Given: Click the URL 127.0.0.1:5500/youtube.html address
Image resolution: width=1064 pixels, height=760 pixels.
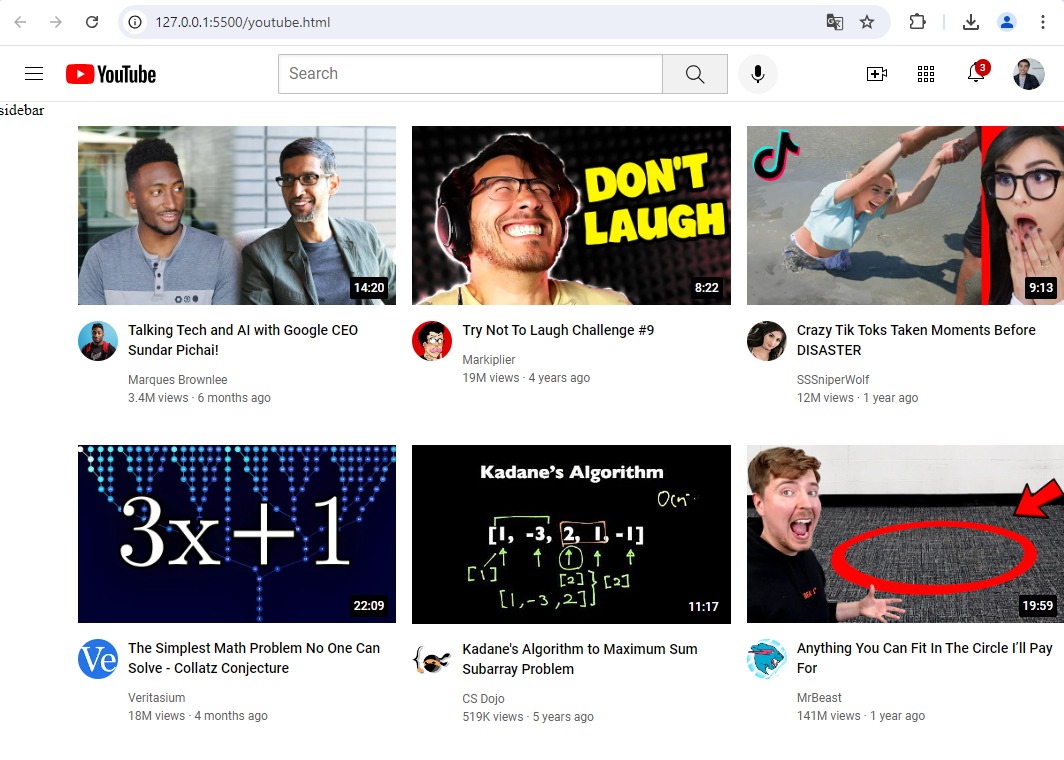Looking at the screenshot, I should (x=242, y=22).
